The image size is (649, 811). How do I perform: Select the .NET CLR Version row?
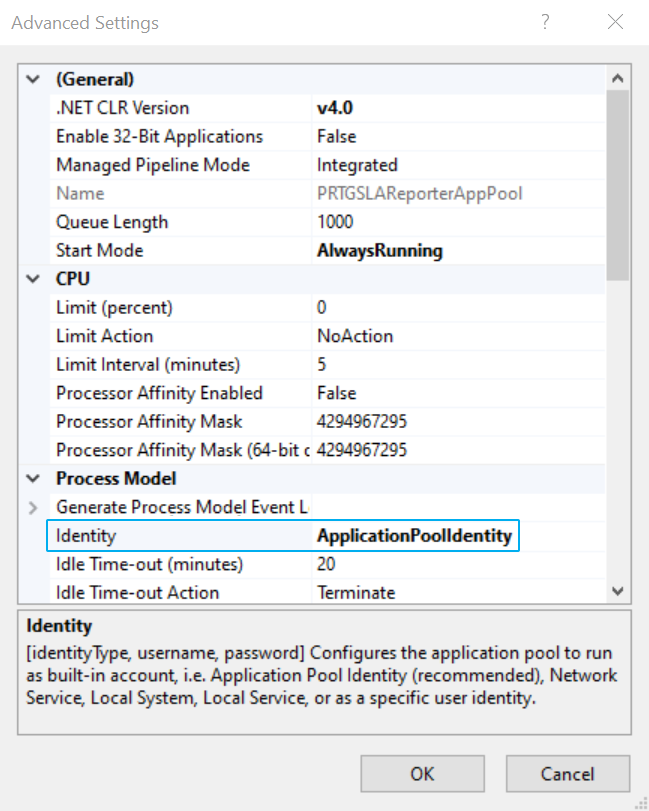(x=327, y=108)
